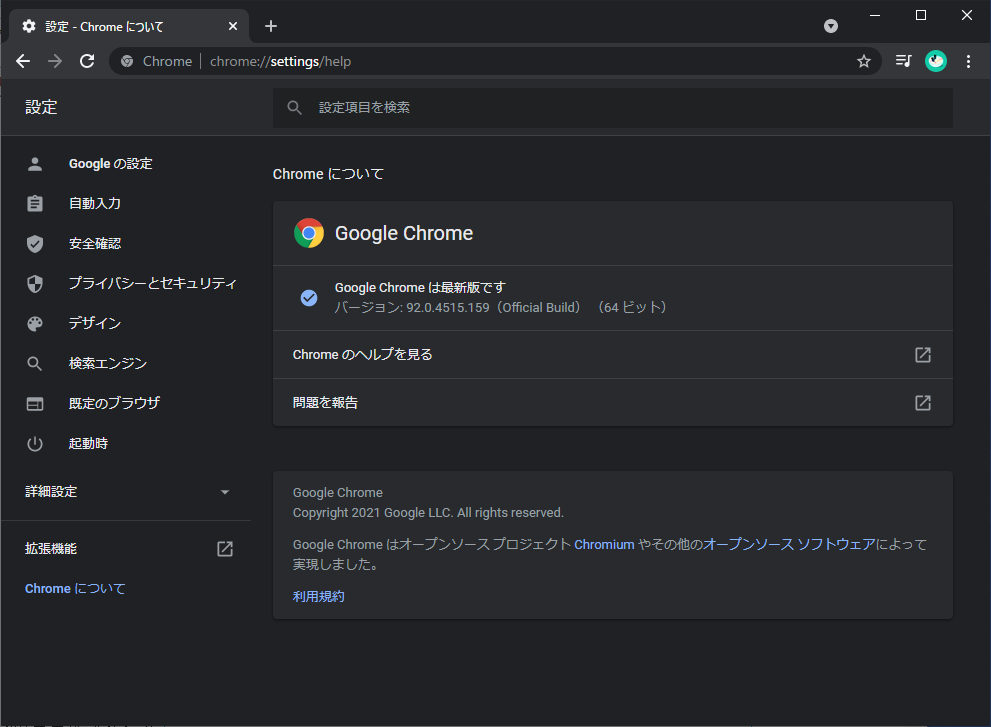This screenshot has width=991, height=727.
Task: Click the 起動時 power icon
Action: point(35,443)
